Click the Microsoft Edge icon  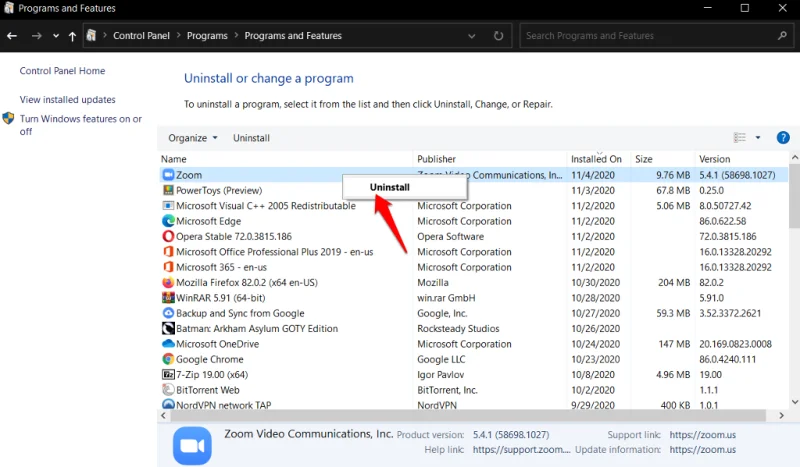(x=168, y=220)
